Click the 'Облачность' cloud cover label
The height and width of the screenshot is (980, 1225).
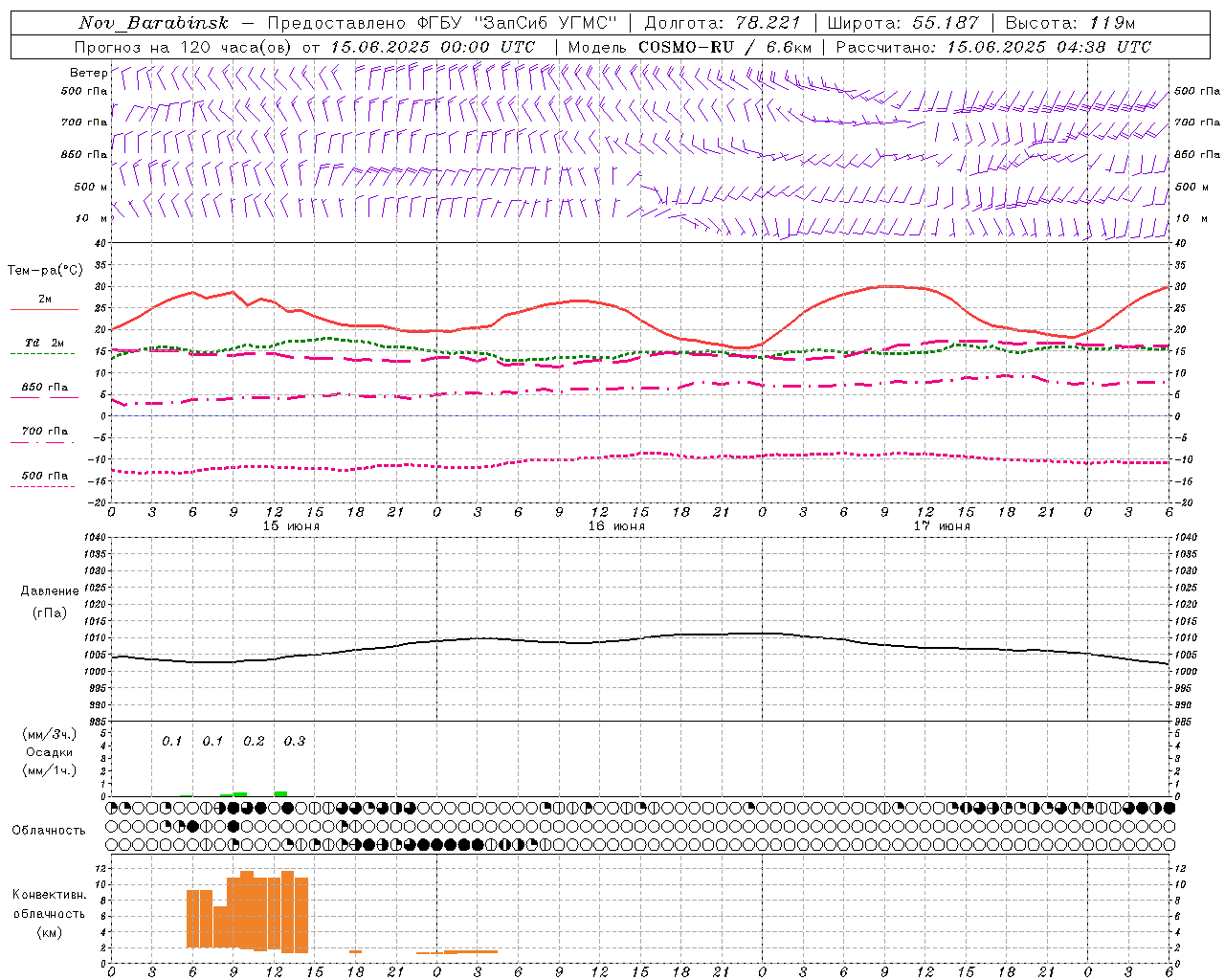[49, 830]
